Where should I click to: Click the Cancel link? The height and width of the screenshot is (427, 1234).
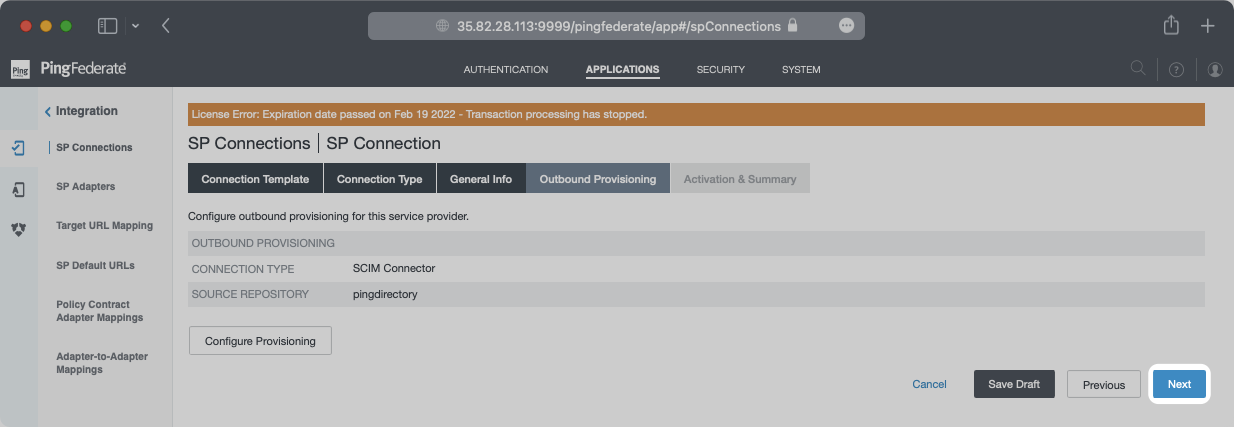coord(929,385)
